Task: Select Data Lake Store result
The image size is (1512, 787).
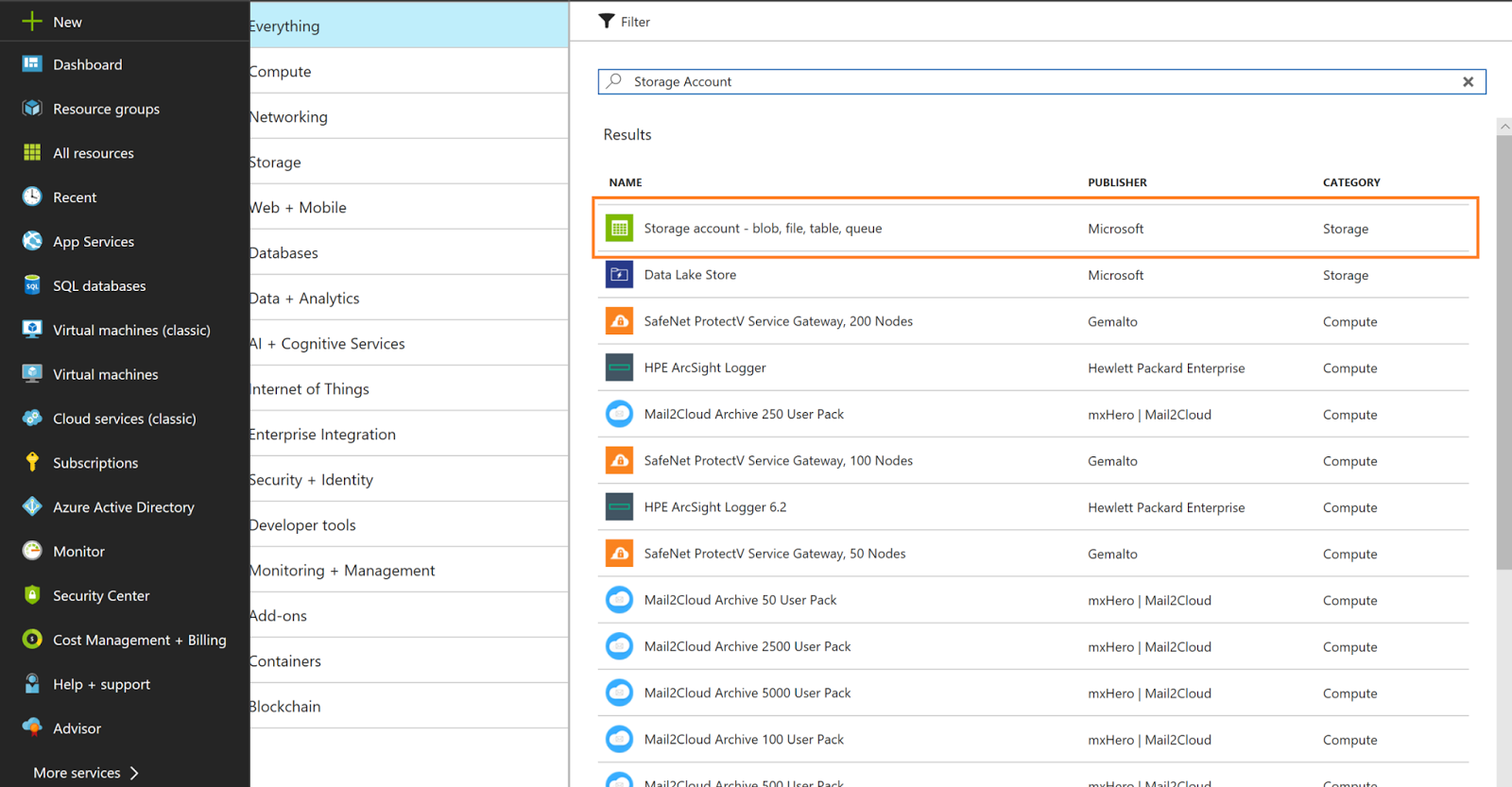Action: [690, 275]
